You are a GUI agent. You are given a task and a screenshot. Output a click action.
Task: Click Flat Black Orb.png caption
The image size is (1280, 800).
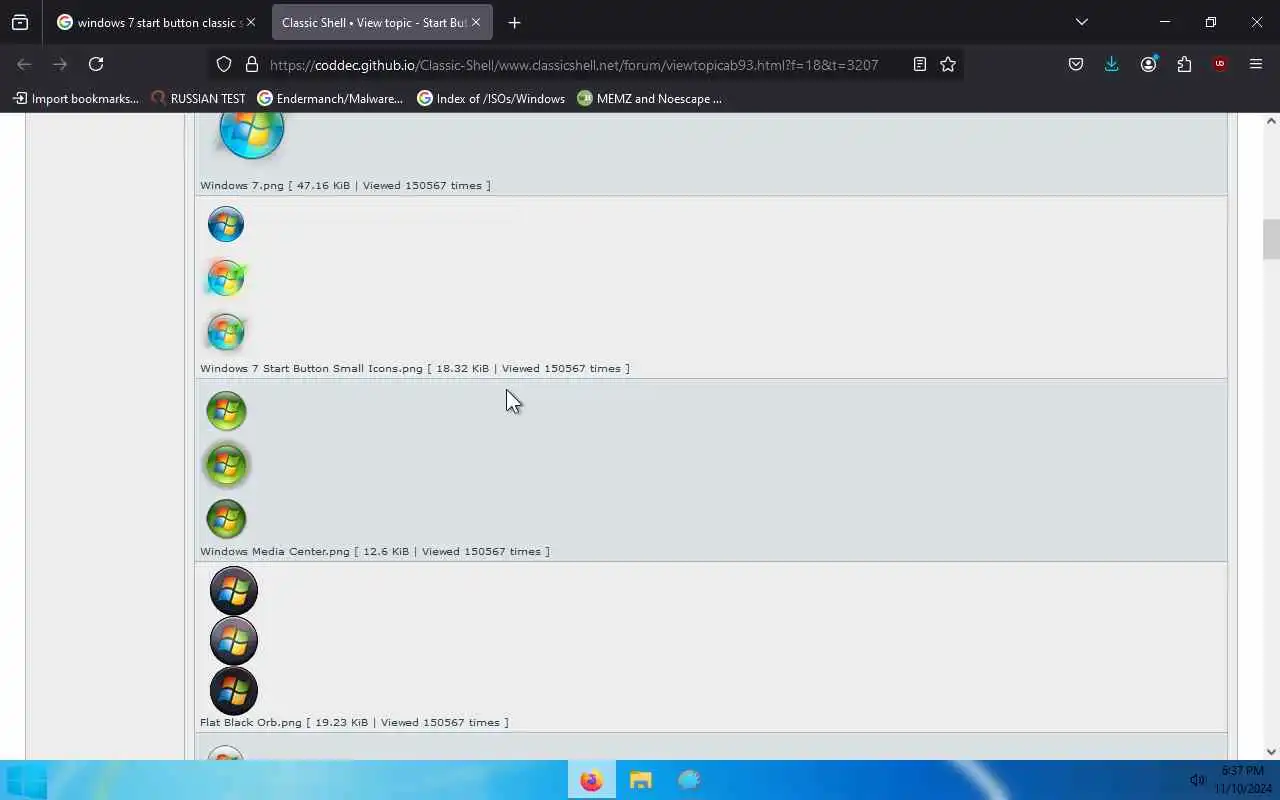click(354, 722)
